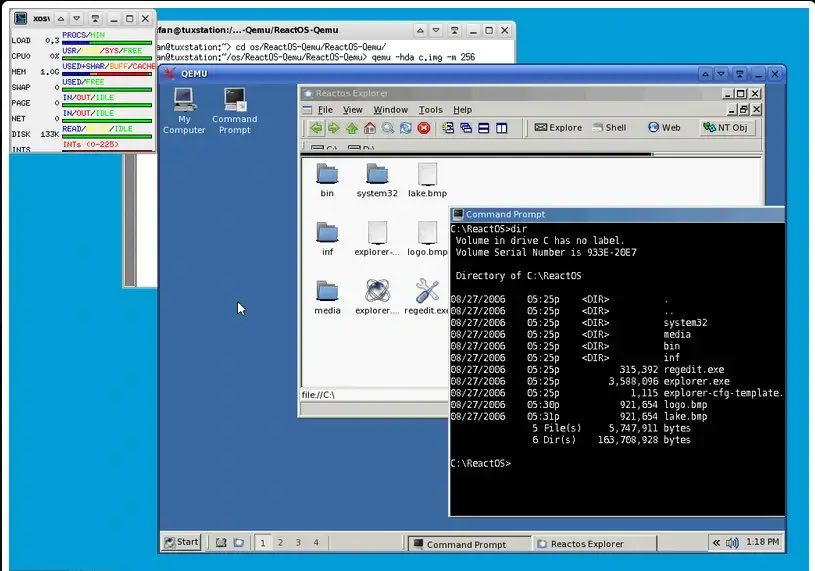This screenshot has height=571, width=815.
Task: Click the MDI child icon beside File menu
Action: click(307, 110)
